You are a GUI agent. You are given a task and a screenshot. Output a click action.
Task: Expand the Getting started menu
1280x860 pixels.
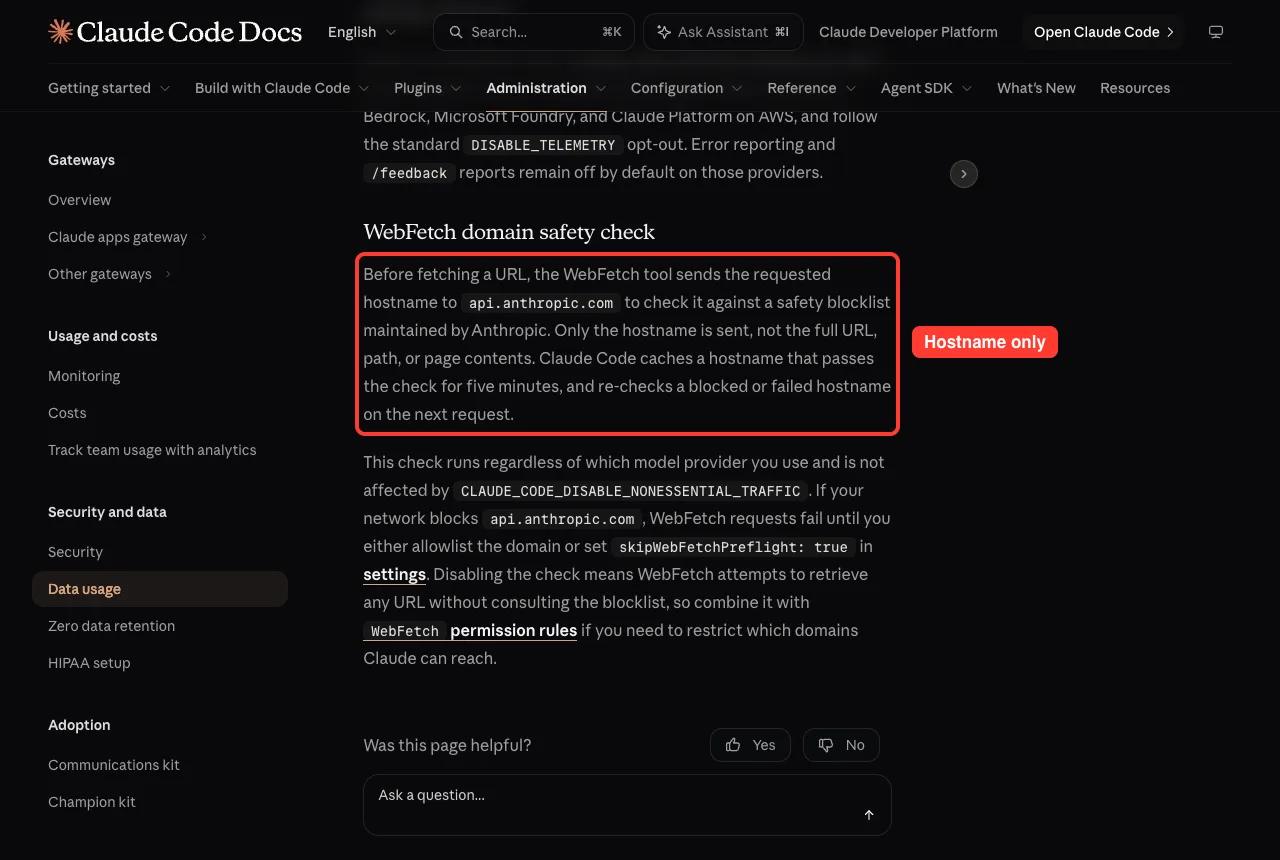point(109,88)
